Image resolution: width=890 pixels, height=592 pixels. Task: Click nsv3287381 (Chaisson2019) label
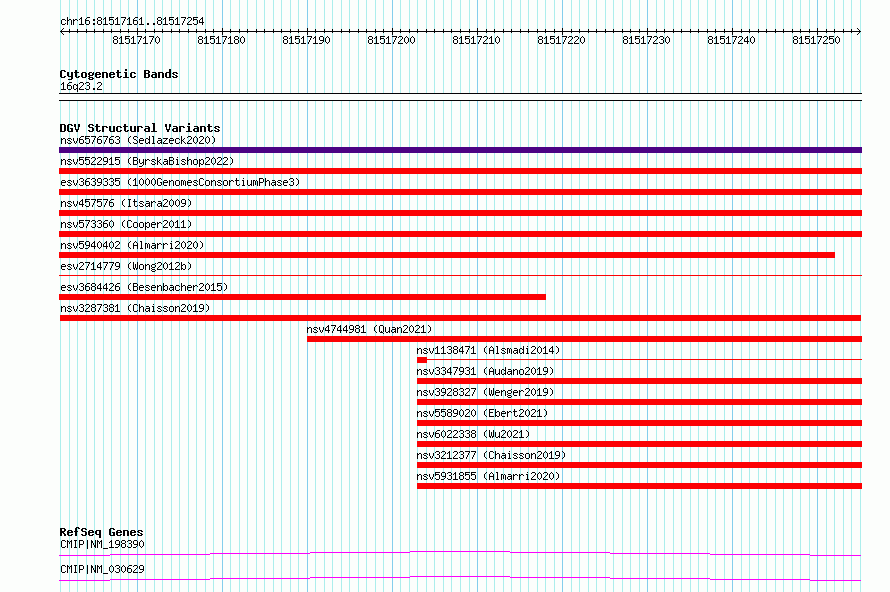135,308
